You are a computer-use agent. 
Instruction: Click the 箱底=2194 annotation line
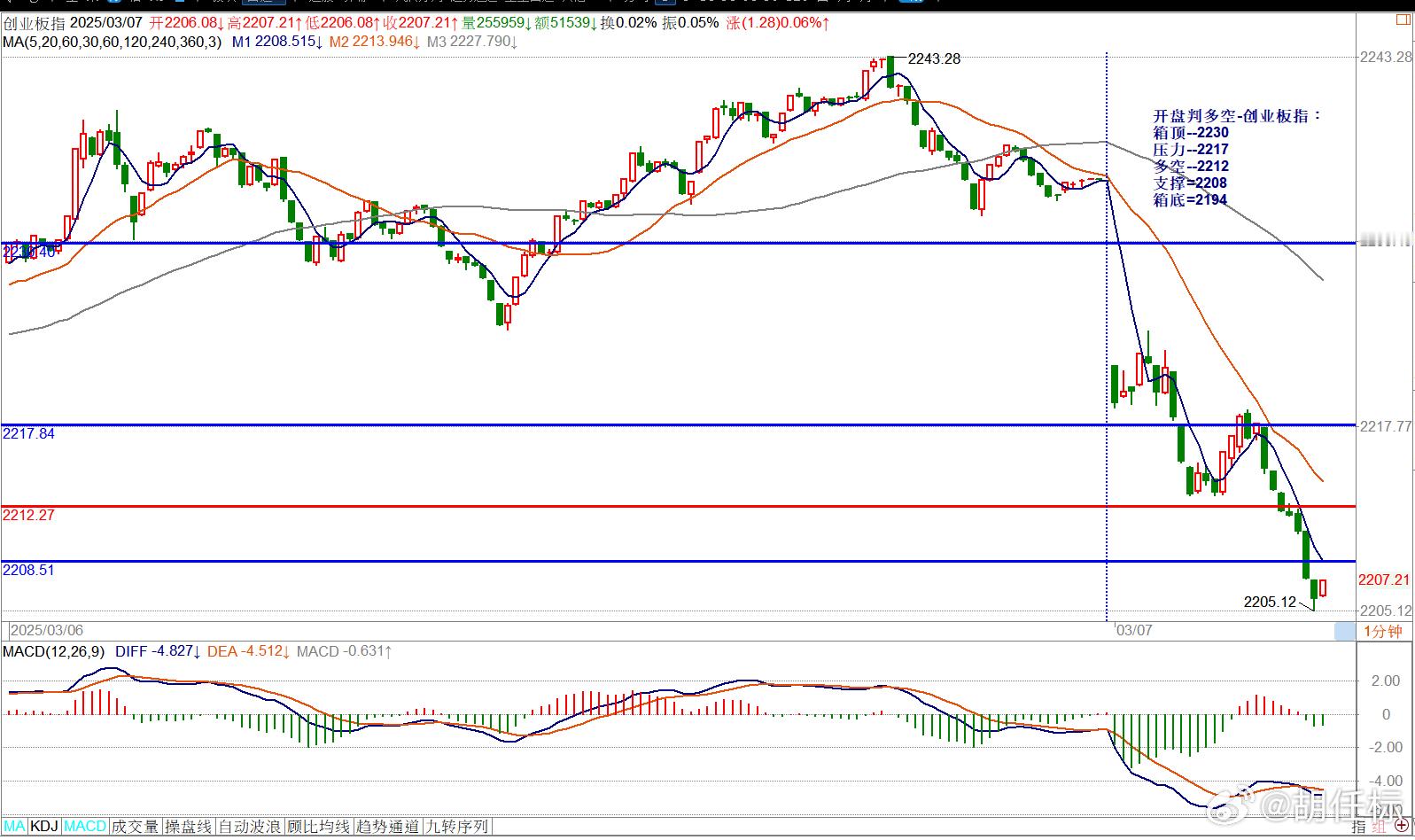click(x=1190, y=200)
